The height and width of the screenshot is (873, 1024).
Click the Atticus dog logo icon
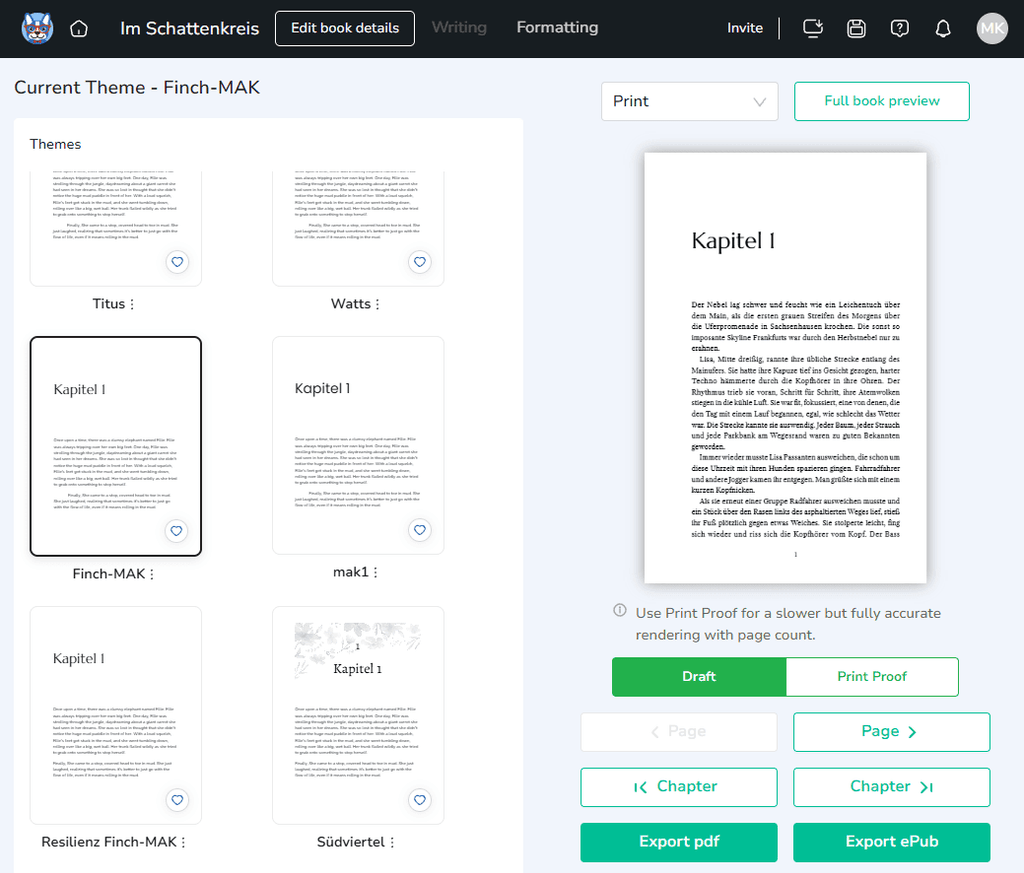point(37,28)
